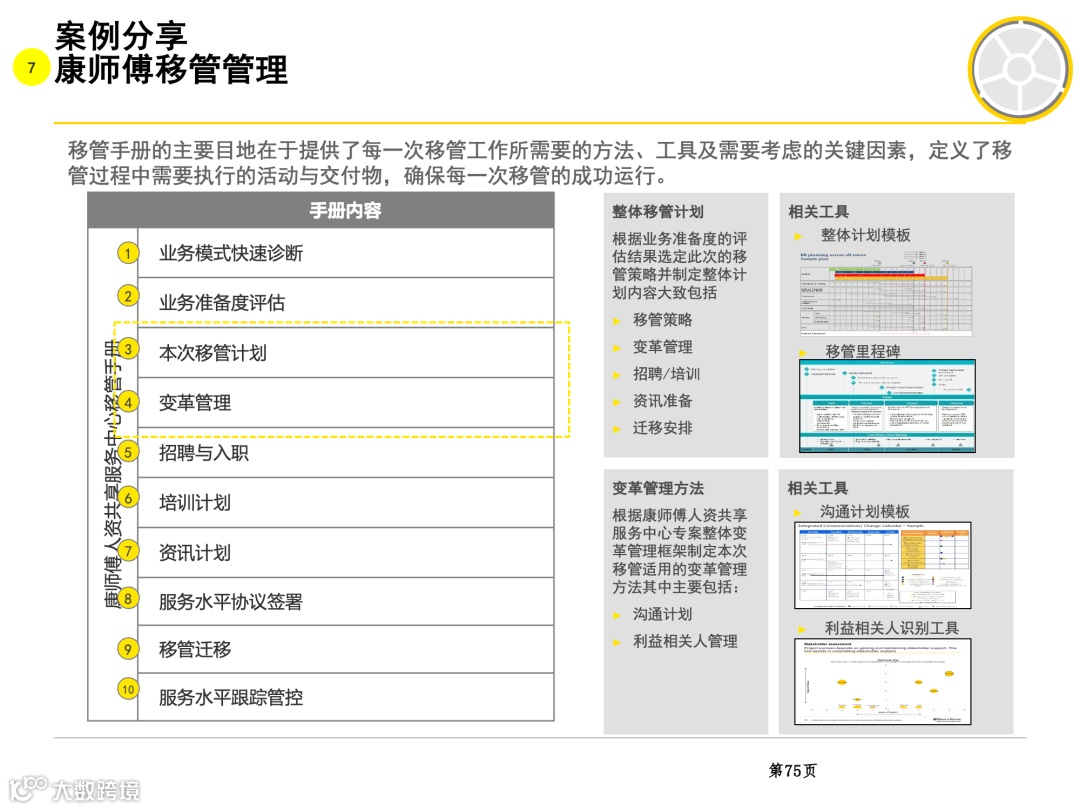
Task: Click the arrow bullet before 迁移安排
Action: [617, 429]
